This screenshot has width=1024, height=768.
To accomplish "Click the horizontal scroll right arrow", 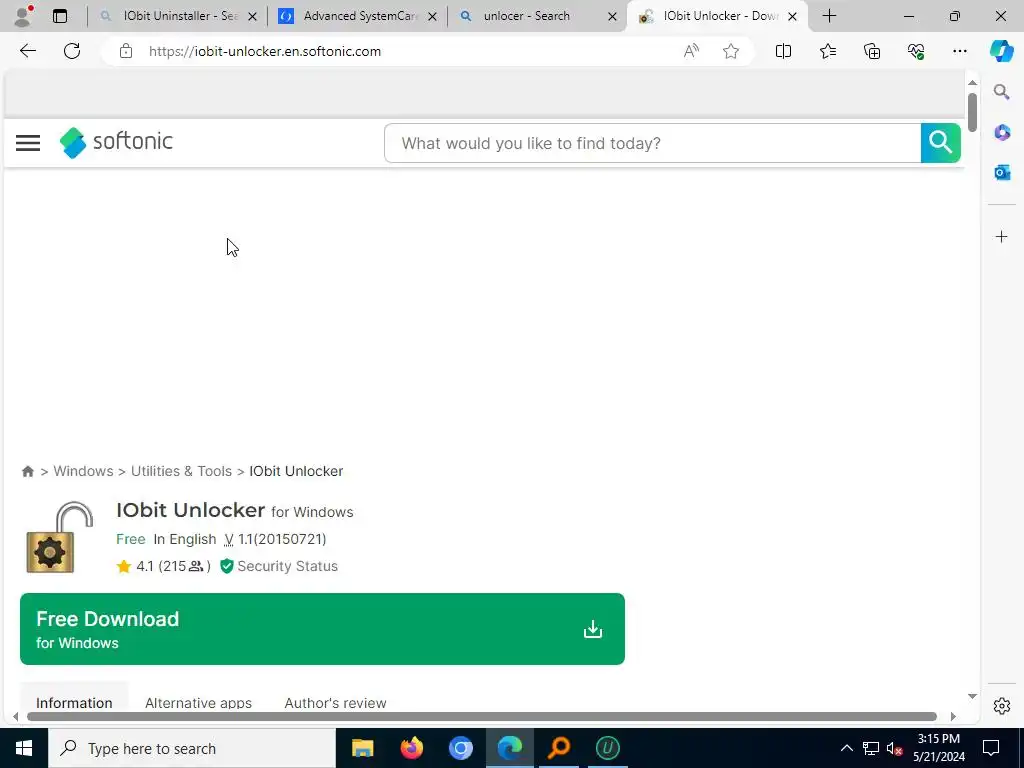I will [953, 716].
